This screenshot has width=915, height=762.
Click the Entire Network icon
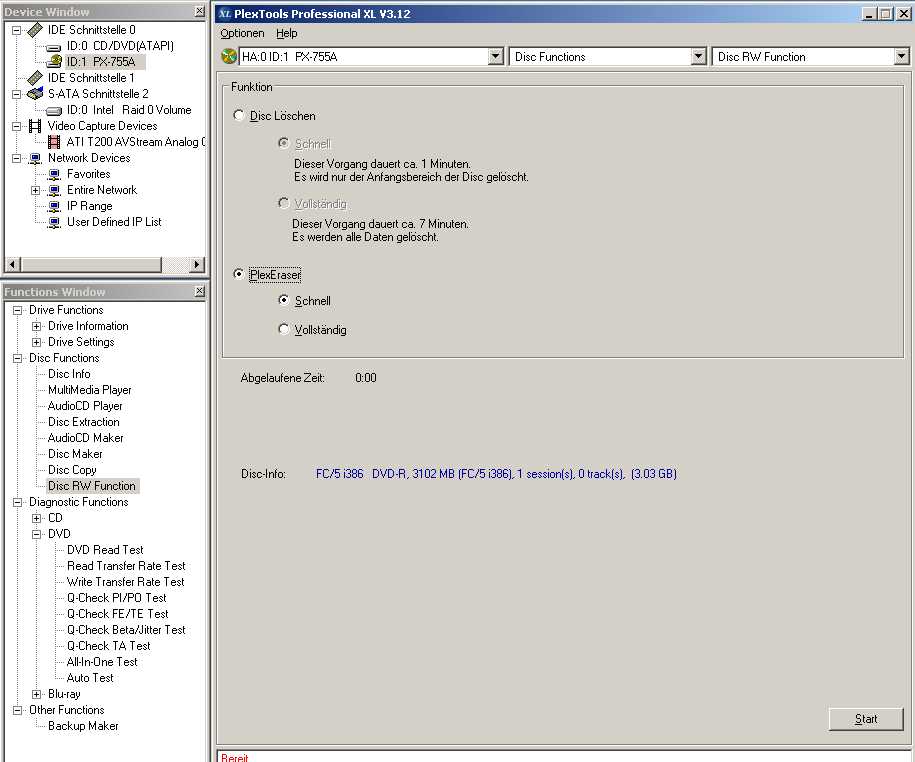54,190
